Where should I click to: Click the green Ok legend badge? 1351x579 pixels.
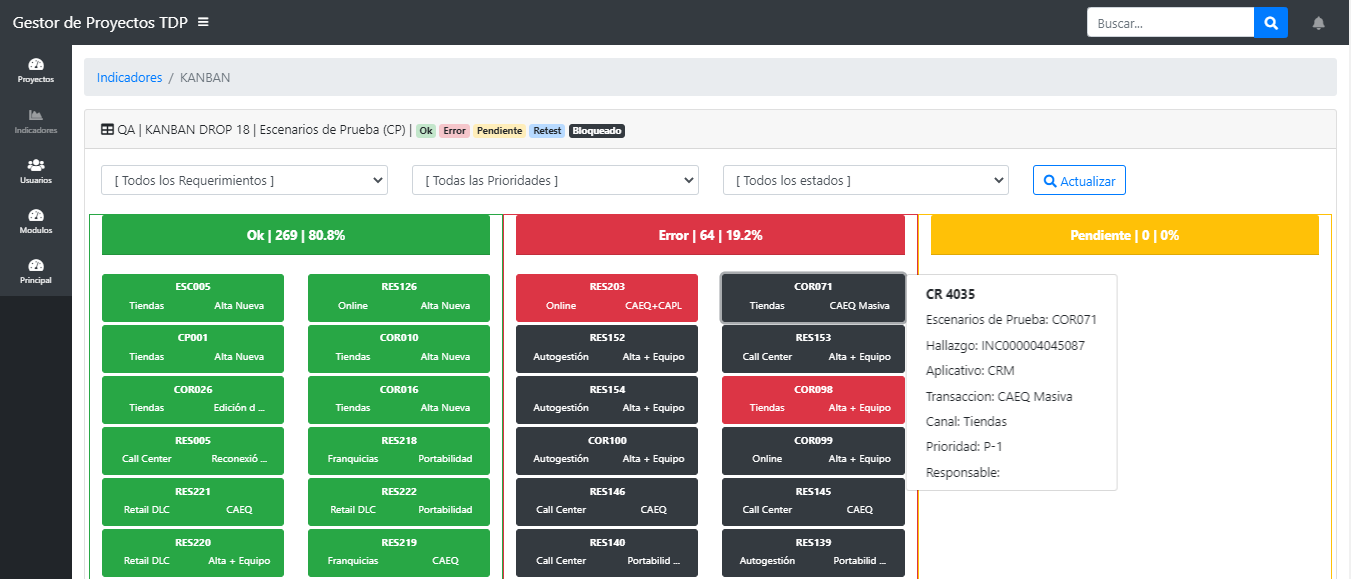point(426,131)
